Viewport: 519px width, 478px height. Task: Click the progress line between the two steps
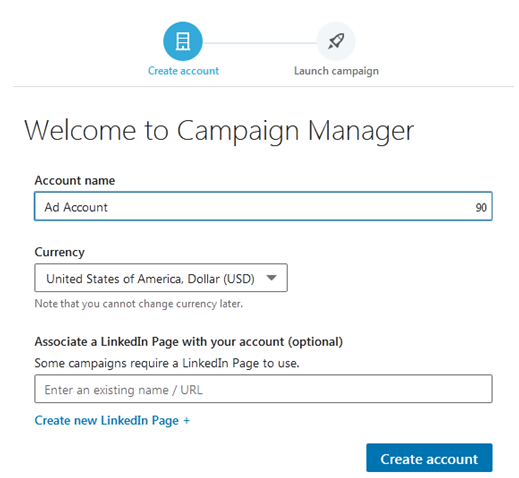click(x=259, y=43)
